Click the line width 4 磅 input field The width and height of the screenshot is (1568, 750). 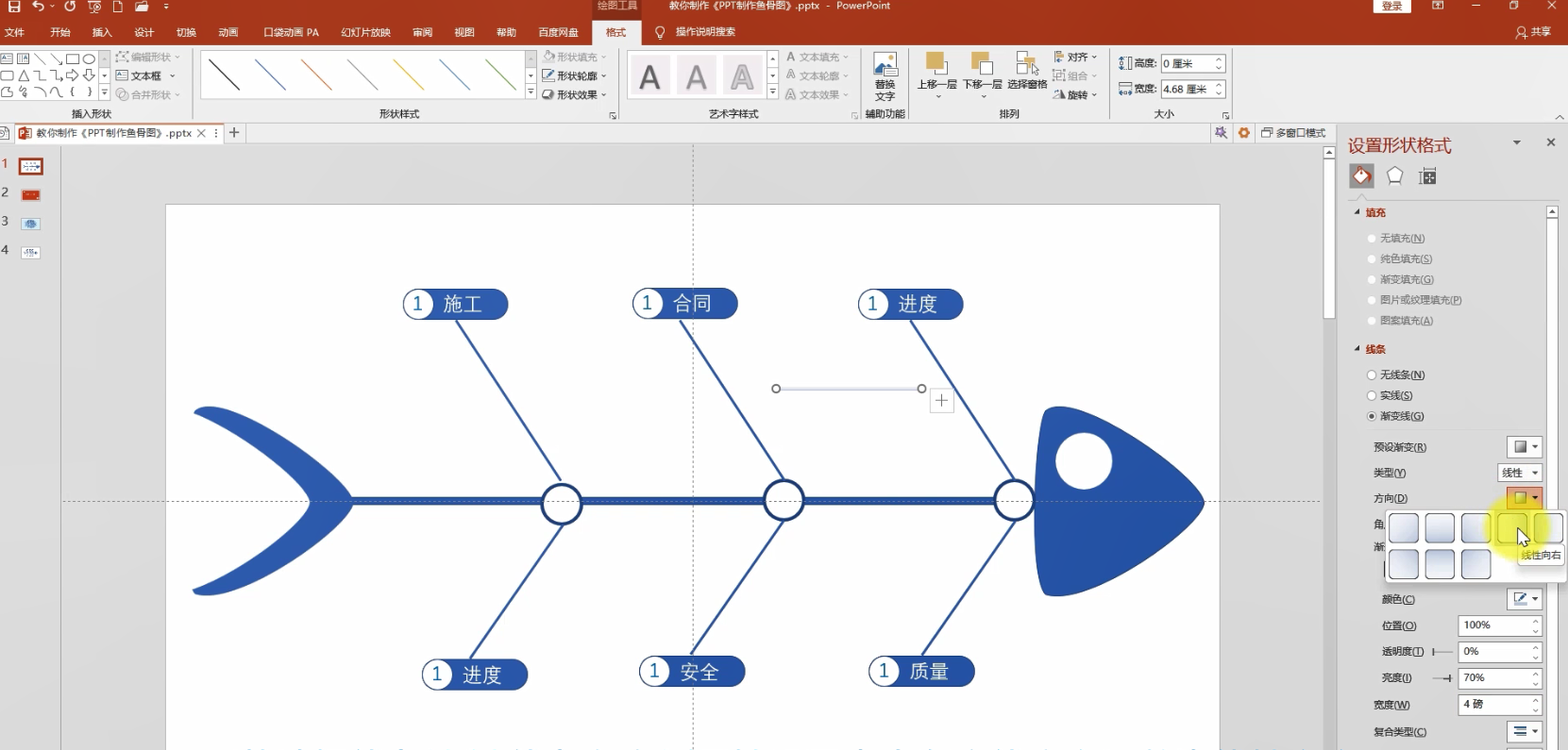[1500, 705]
